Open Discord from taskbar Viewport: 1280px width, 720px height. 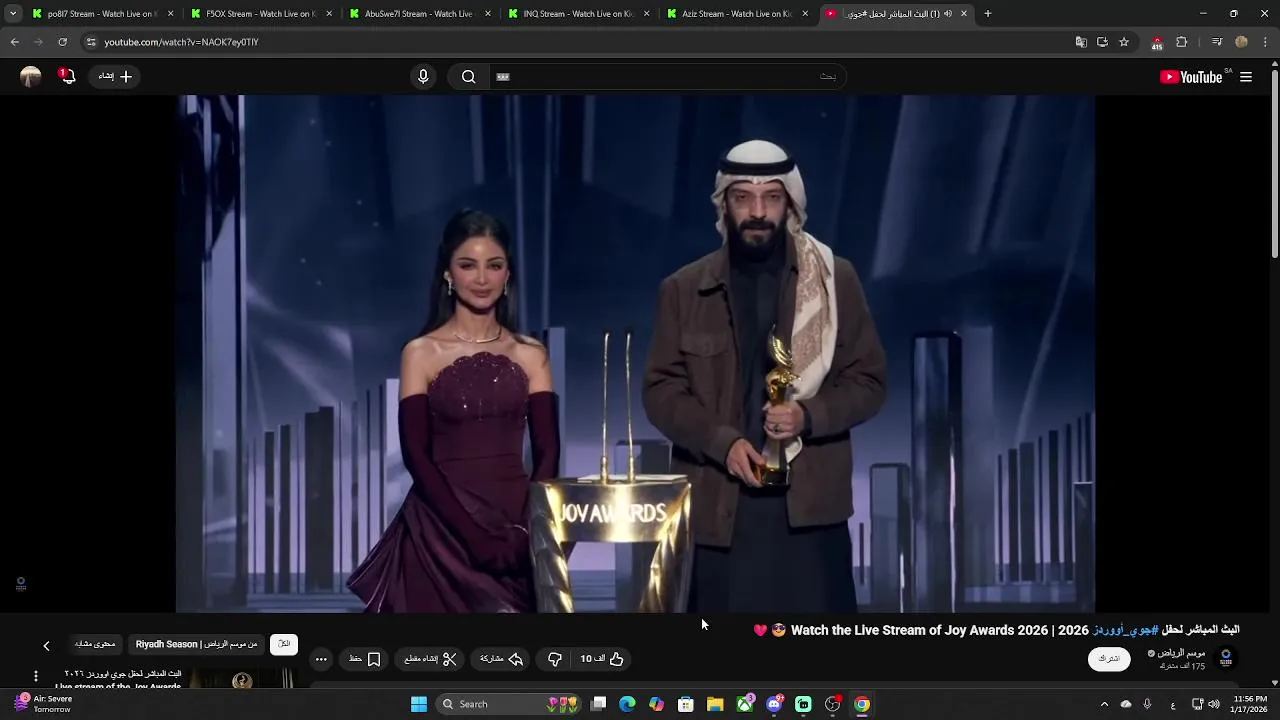[774, 704]
